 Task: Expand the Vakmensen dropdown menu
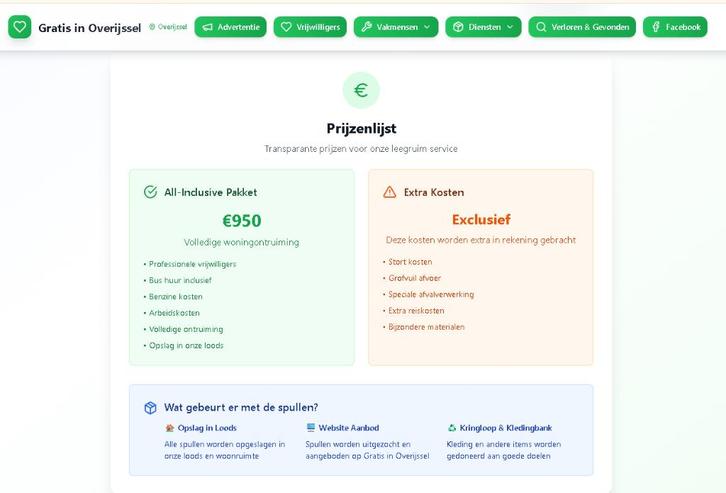coord(396,27)
